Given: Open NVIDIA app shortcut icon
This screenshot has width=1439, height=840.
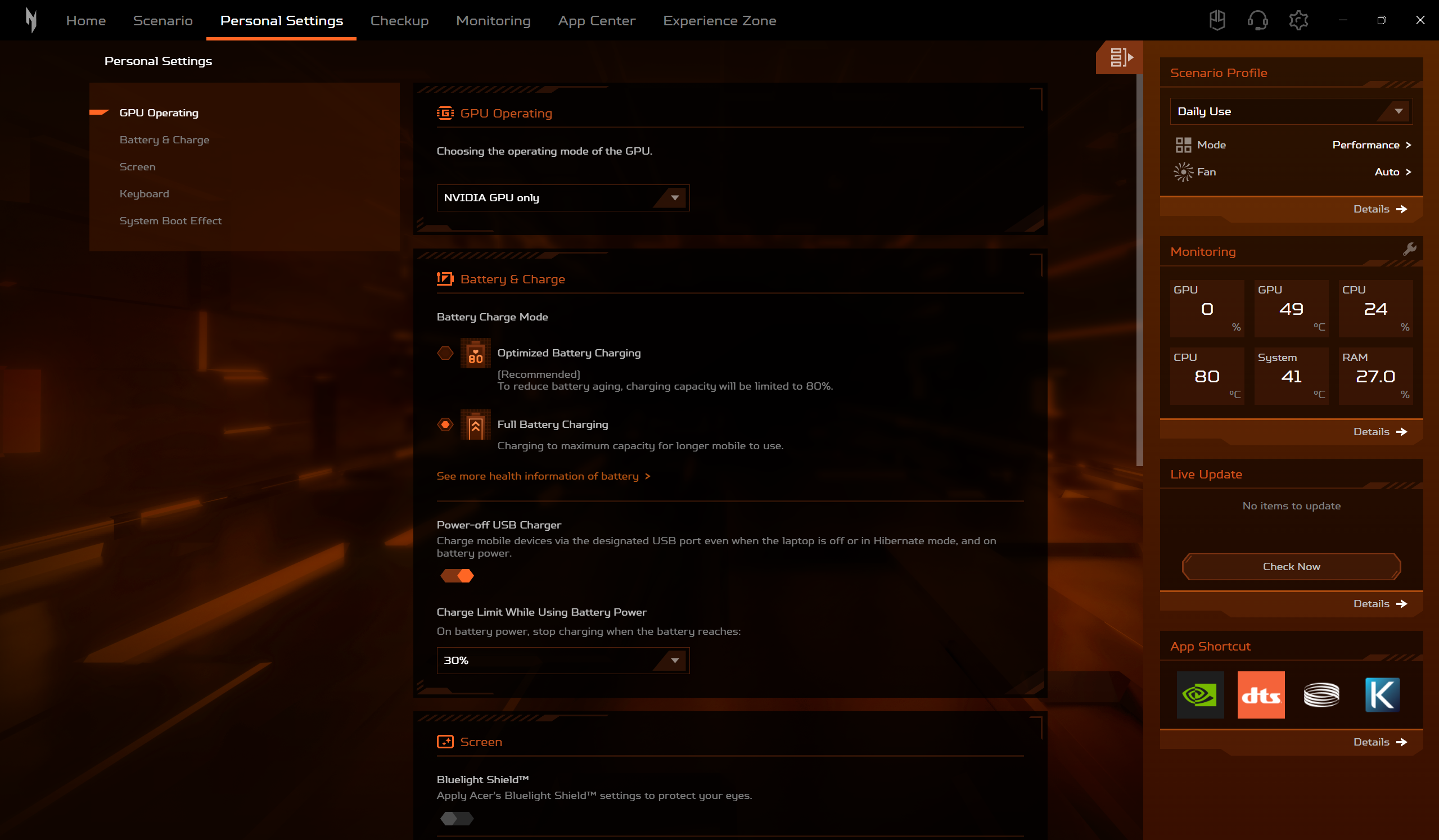Looking at the screenshot, I should (1200, 694).
